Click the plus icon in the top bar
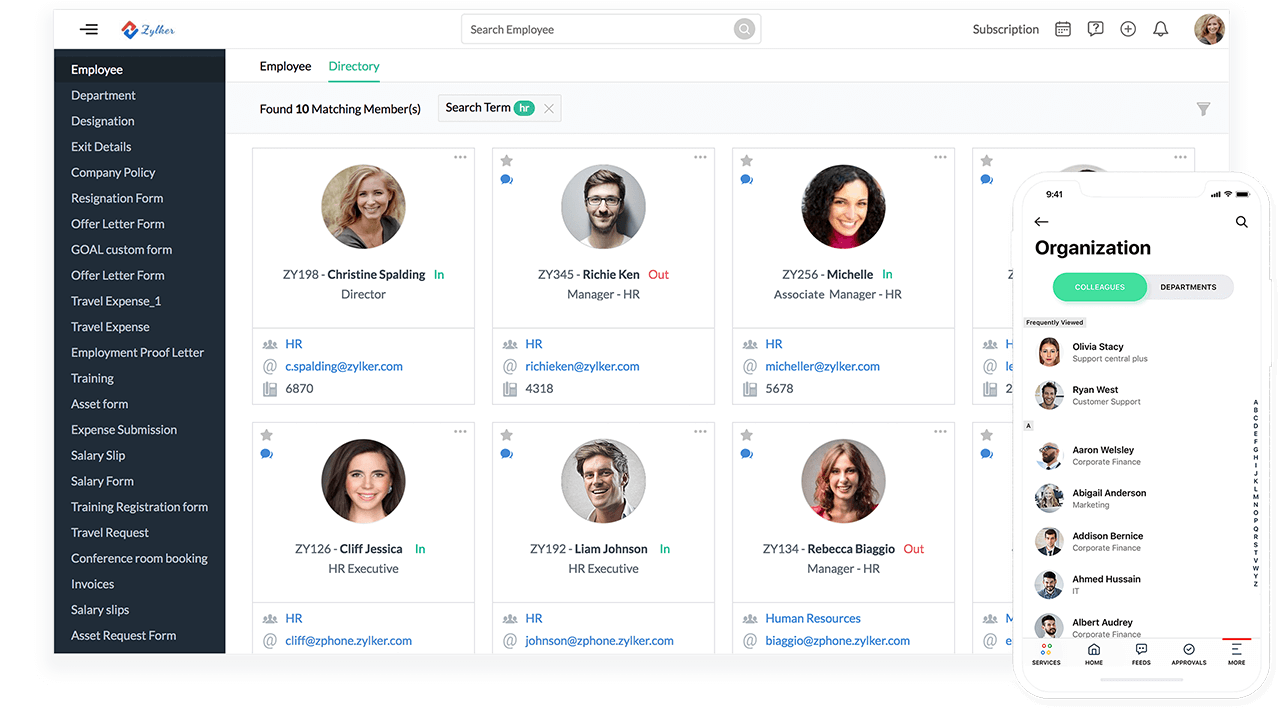Viewport: 1280px width, 710px height. point(1128,29)
